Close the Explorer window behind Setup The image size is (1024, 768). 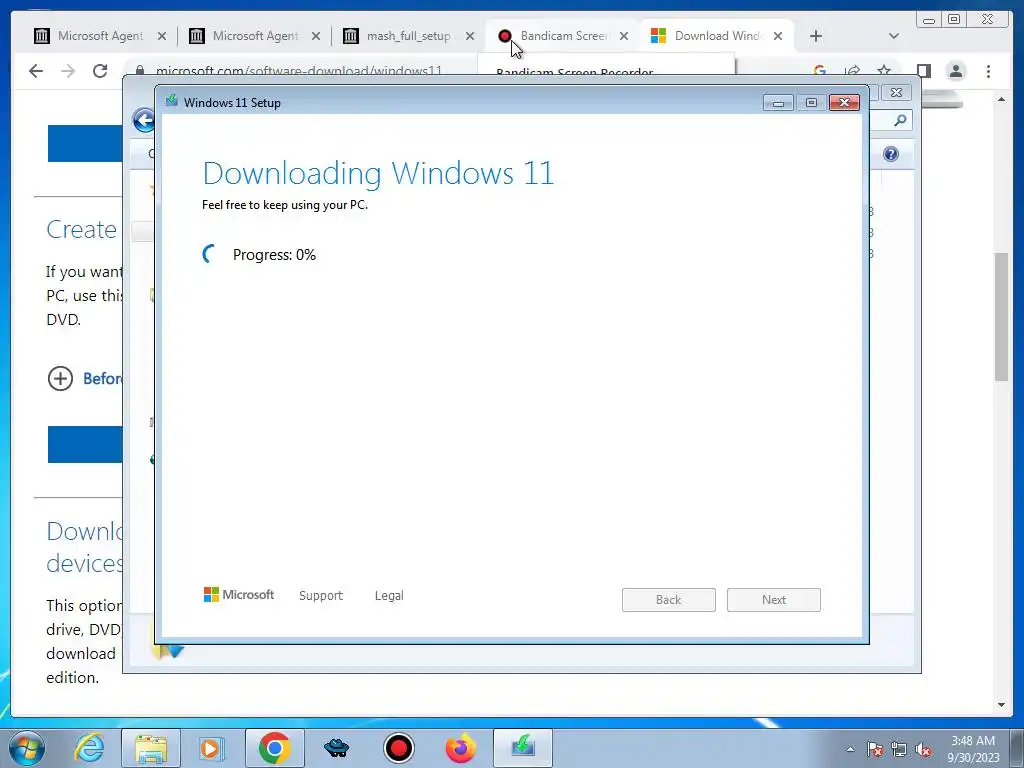897,93
